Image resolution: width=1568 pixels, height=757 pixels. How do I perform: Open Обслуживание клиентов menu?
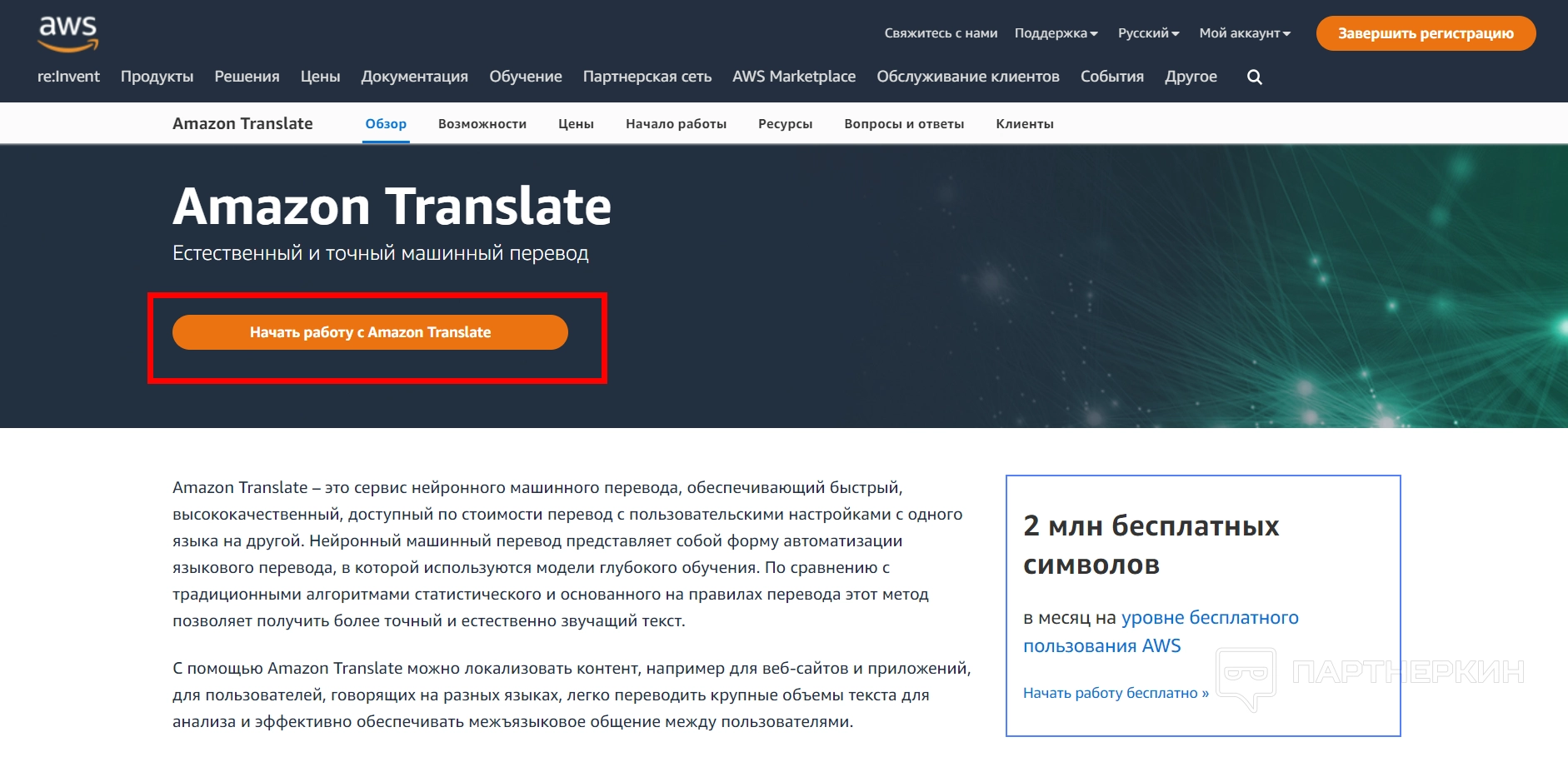pos(968,77)
